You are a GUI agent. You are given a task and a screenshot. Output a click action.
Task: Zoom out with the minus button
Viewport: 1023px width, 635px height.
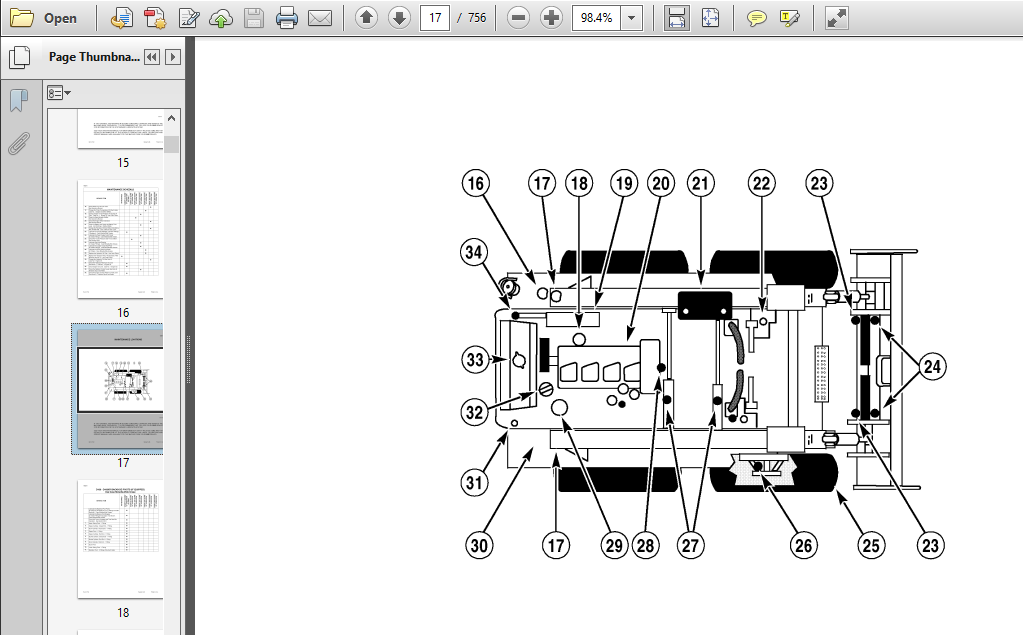pos(518,18)
